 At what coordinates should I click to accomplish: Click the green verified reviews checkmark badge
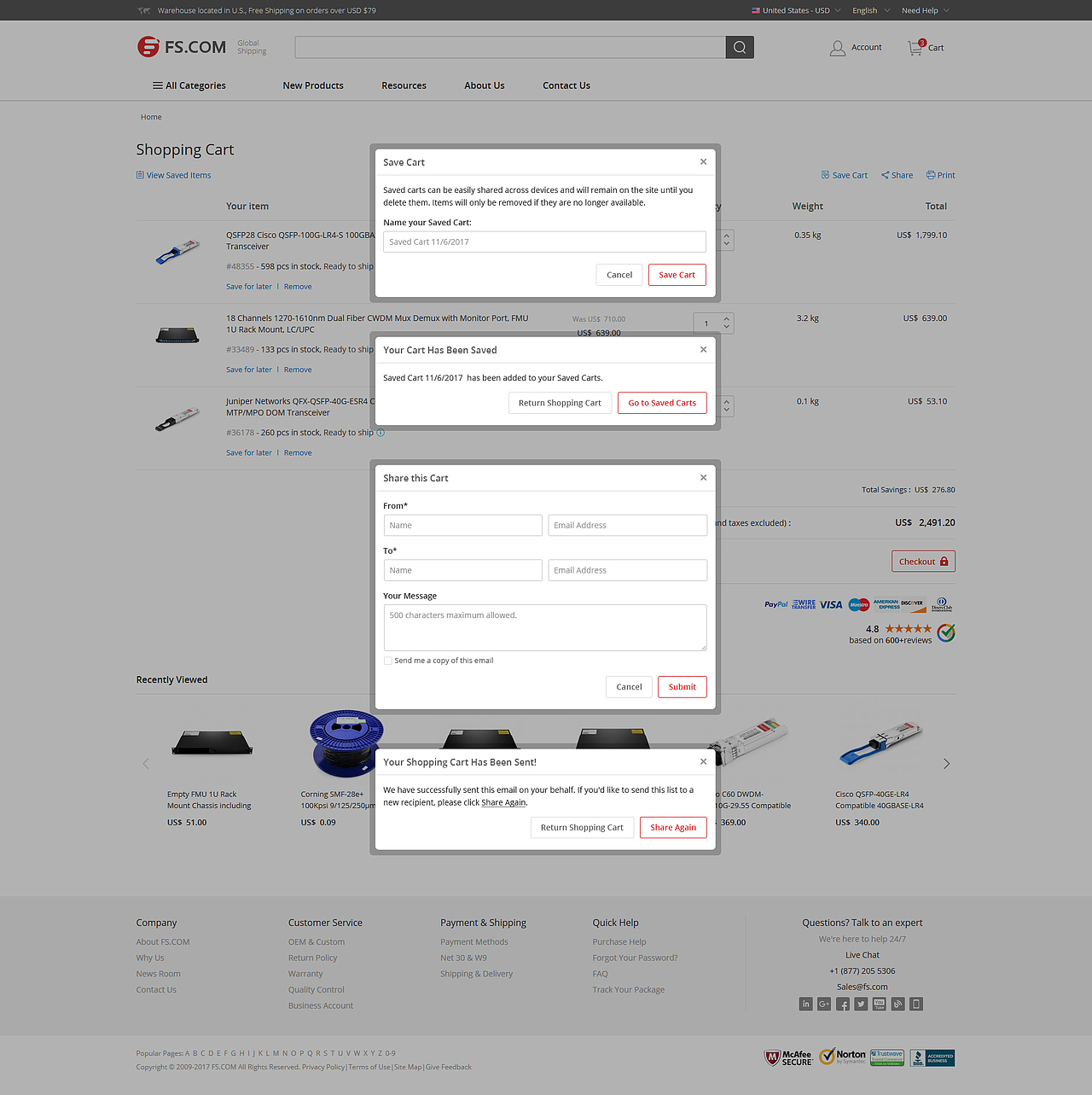946,633
